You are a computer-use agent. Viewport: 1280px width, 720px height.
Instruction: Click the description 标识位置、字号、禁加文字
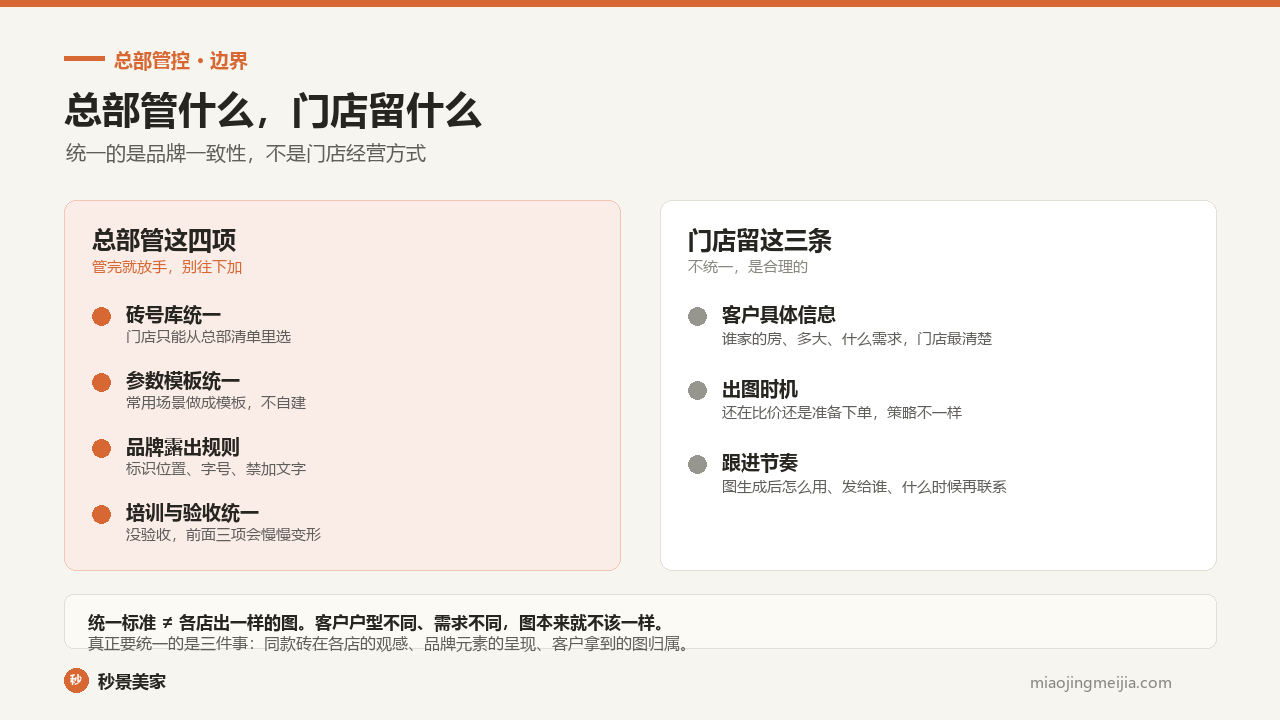coord(216,469)
